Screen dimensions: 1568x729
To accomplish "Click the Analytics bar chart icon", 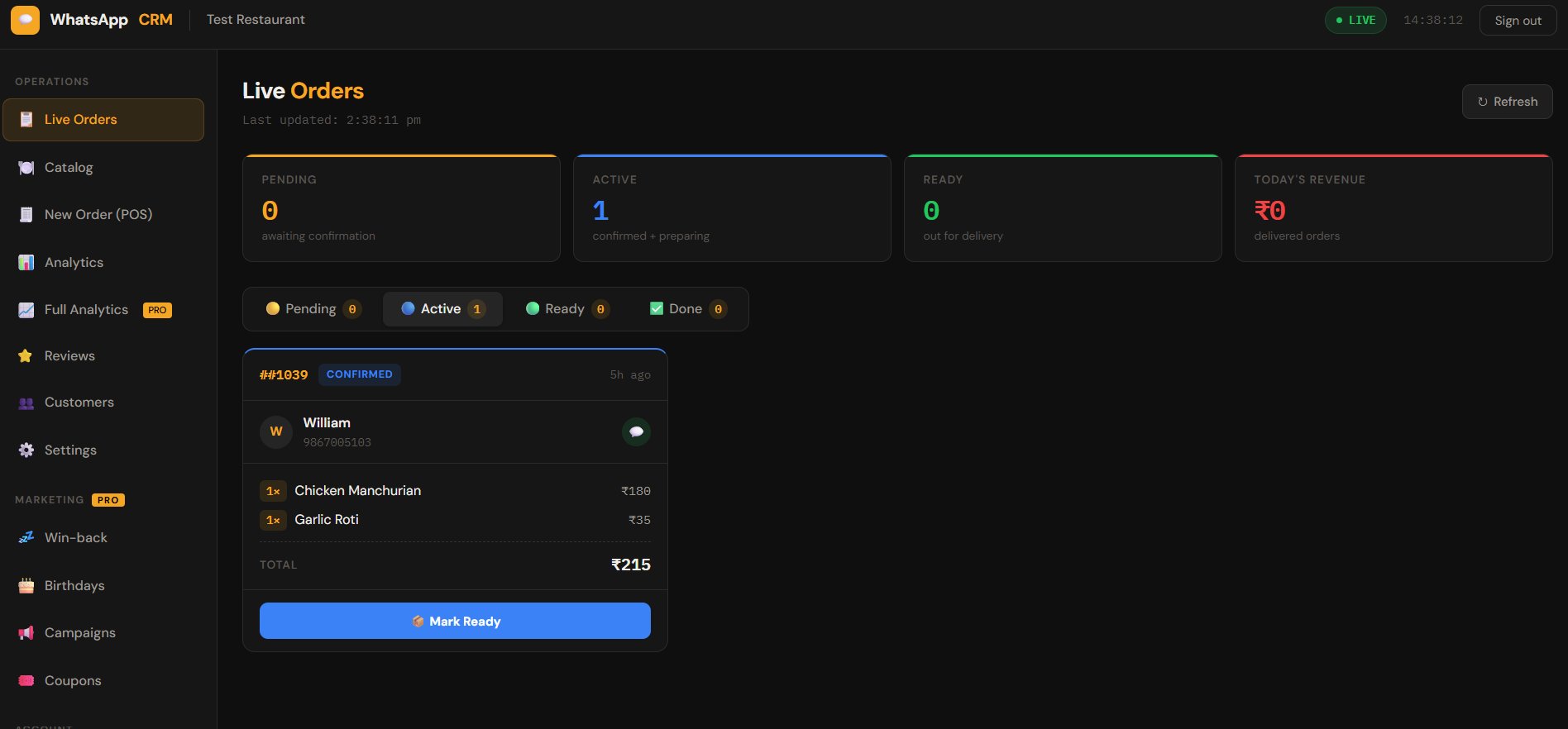I will [26, 263].
